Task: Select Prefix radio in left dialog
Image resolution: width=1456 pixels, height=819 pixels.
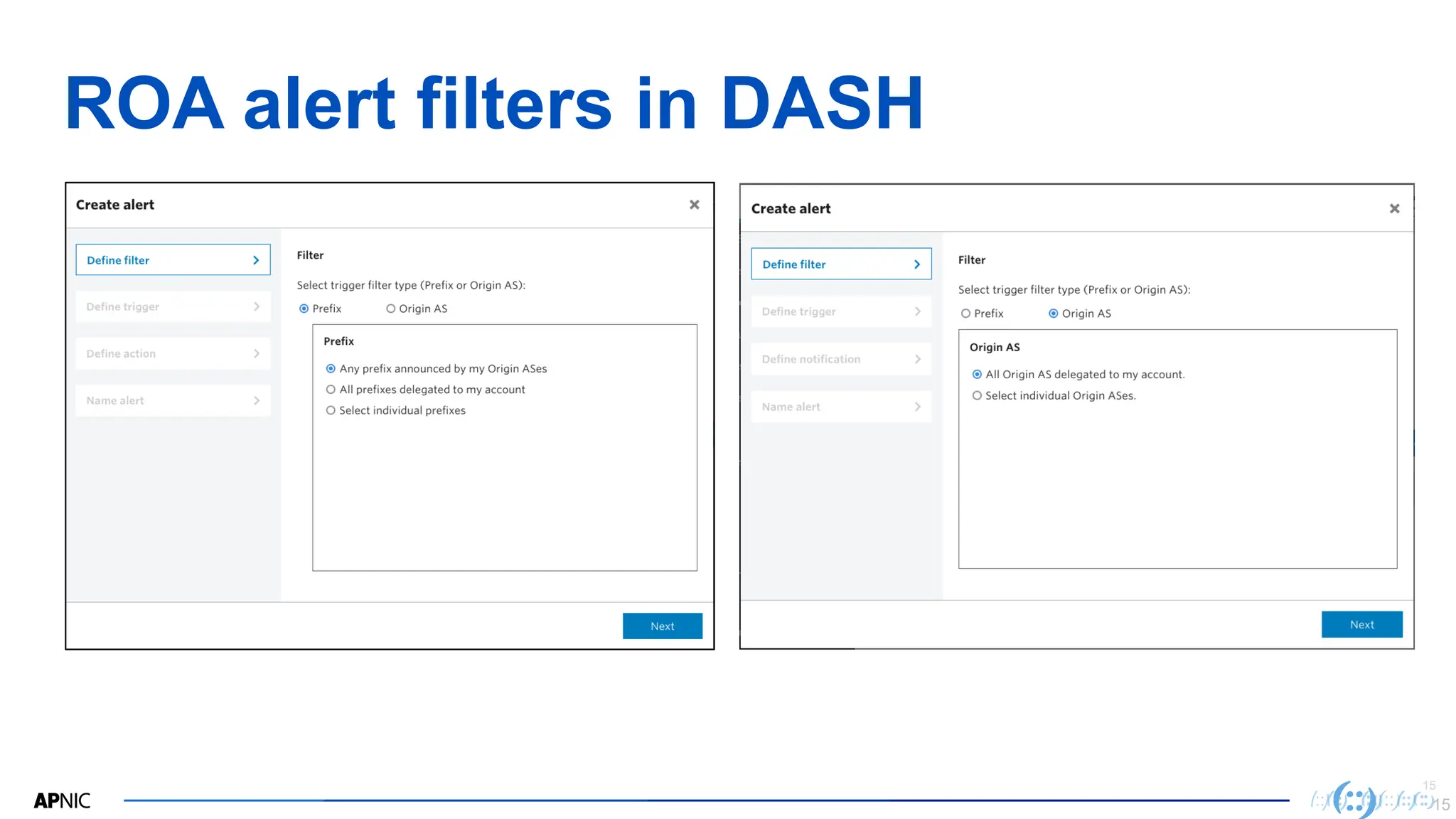Action: point(304,309)
